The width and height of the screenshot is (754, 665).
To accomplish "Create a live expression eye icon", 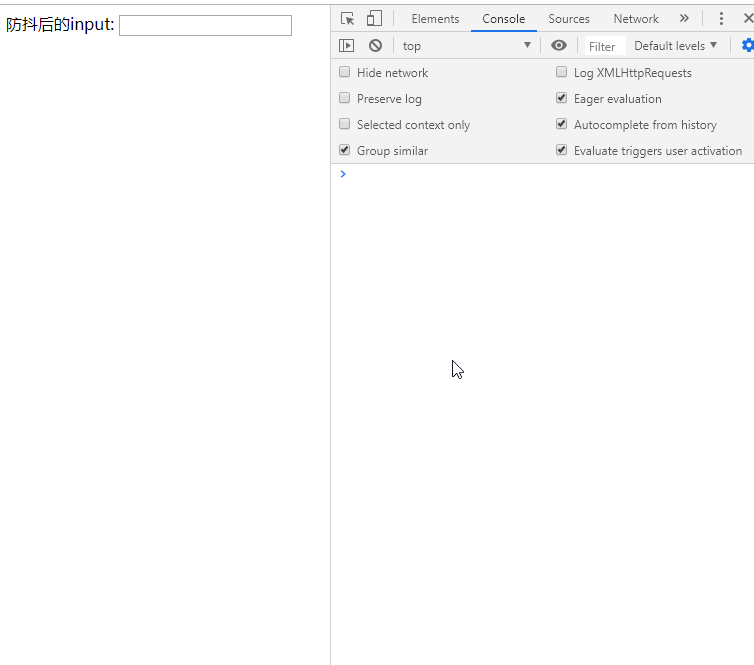I will click(559, 46).
